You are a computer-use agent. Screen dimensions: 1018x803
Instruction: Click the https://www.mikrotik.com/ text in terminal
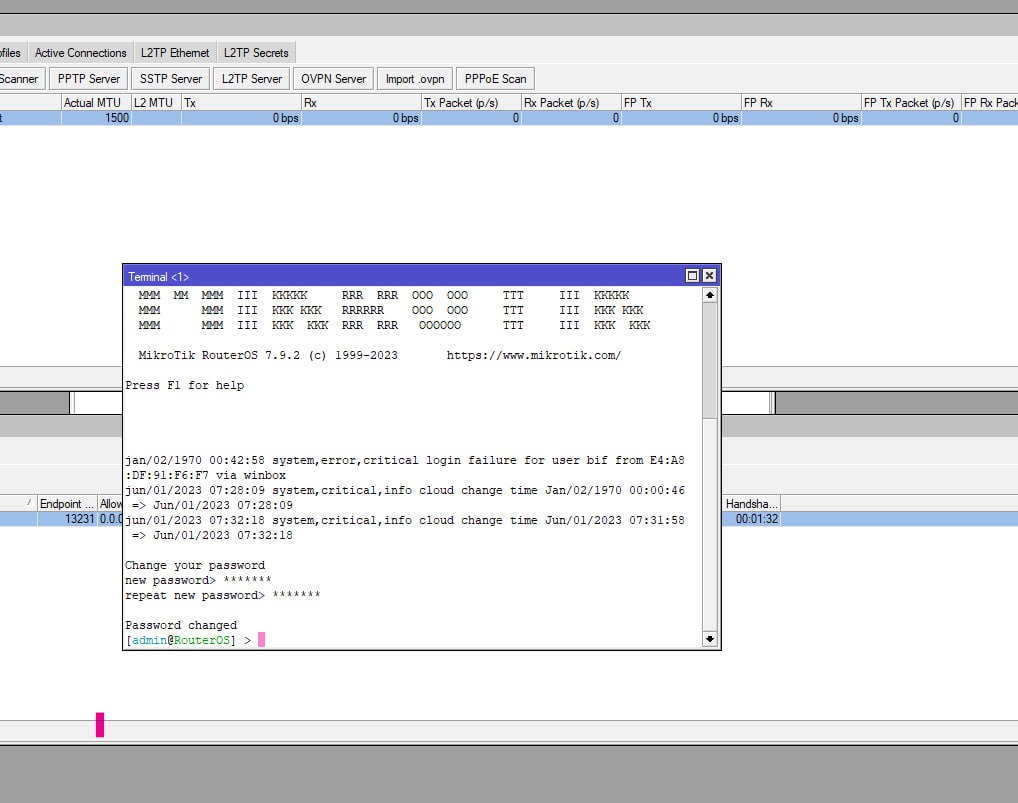[534, 355]
